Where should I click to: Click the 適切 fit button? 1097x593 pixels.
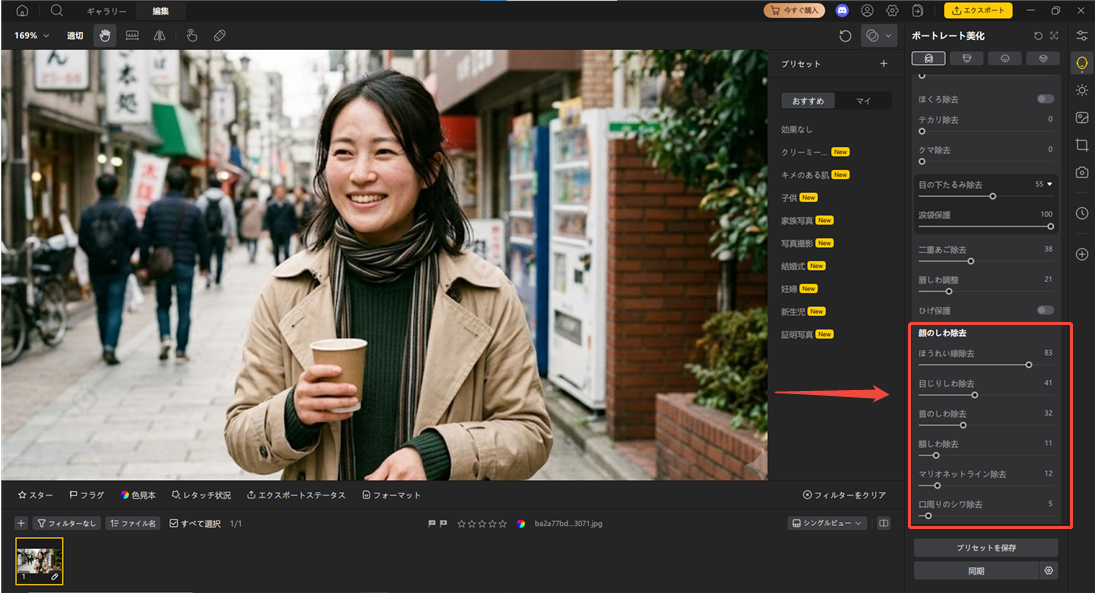(75, 36)
